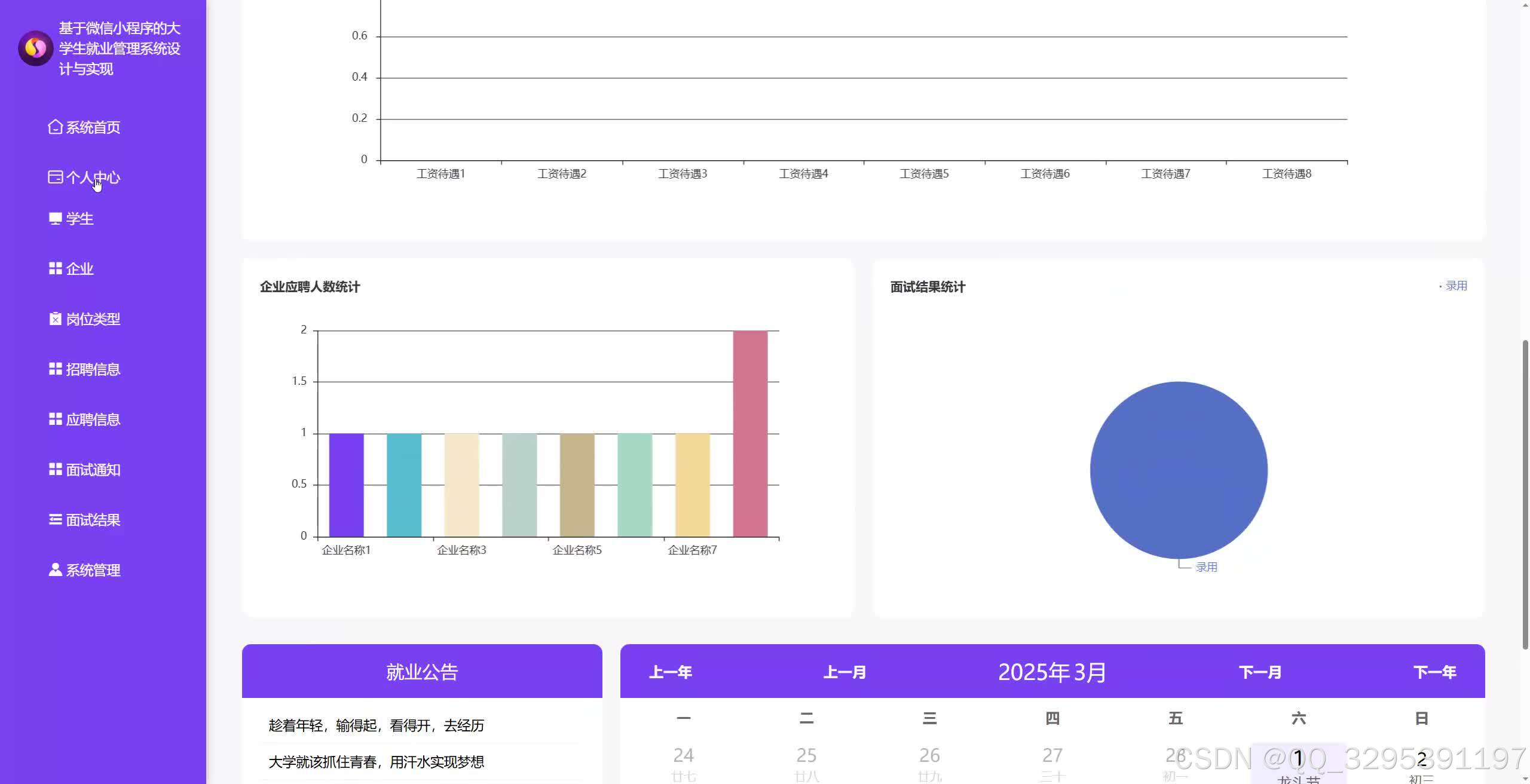Open the 应聘信息 sidebar menu
The height and width of the screenshot is (784, 1530).
93,419
